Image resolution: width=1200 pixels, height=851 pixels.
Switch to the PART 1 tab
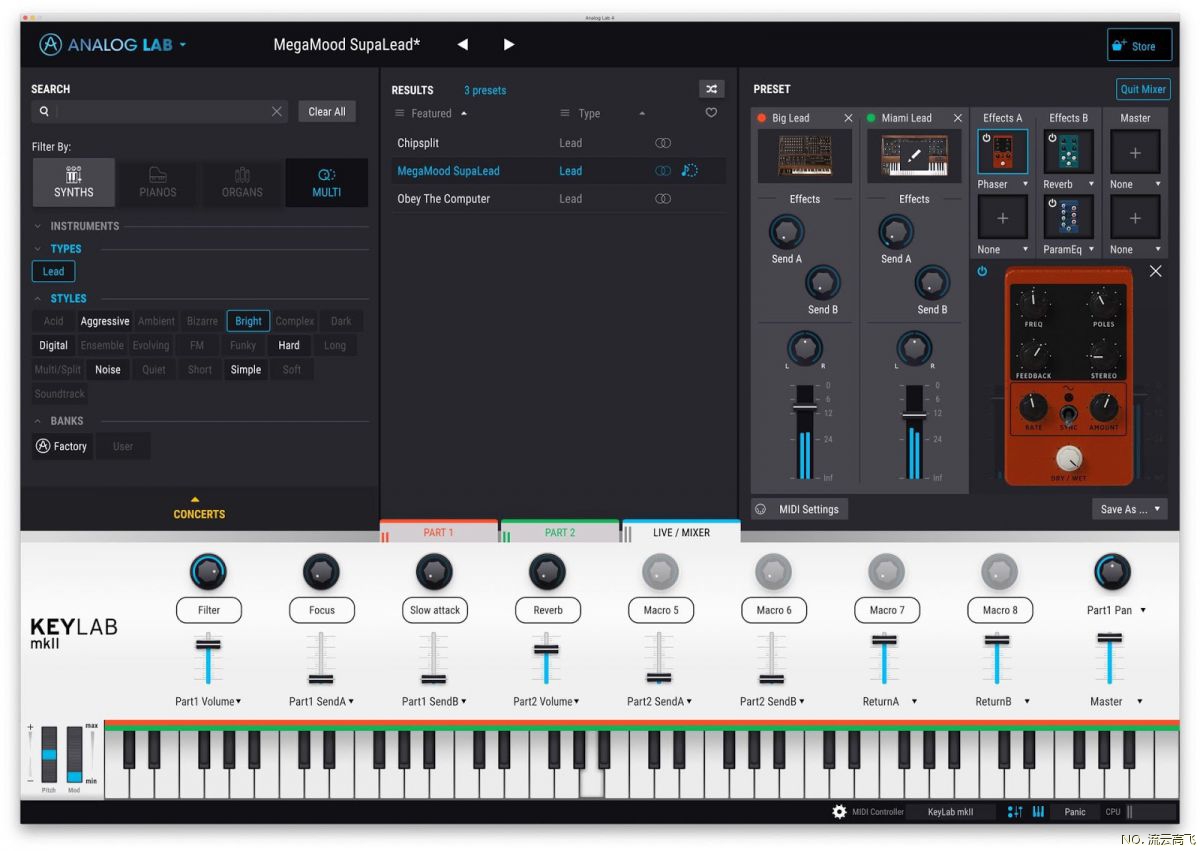click(438, 532)
